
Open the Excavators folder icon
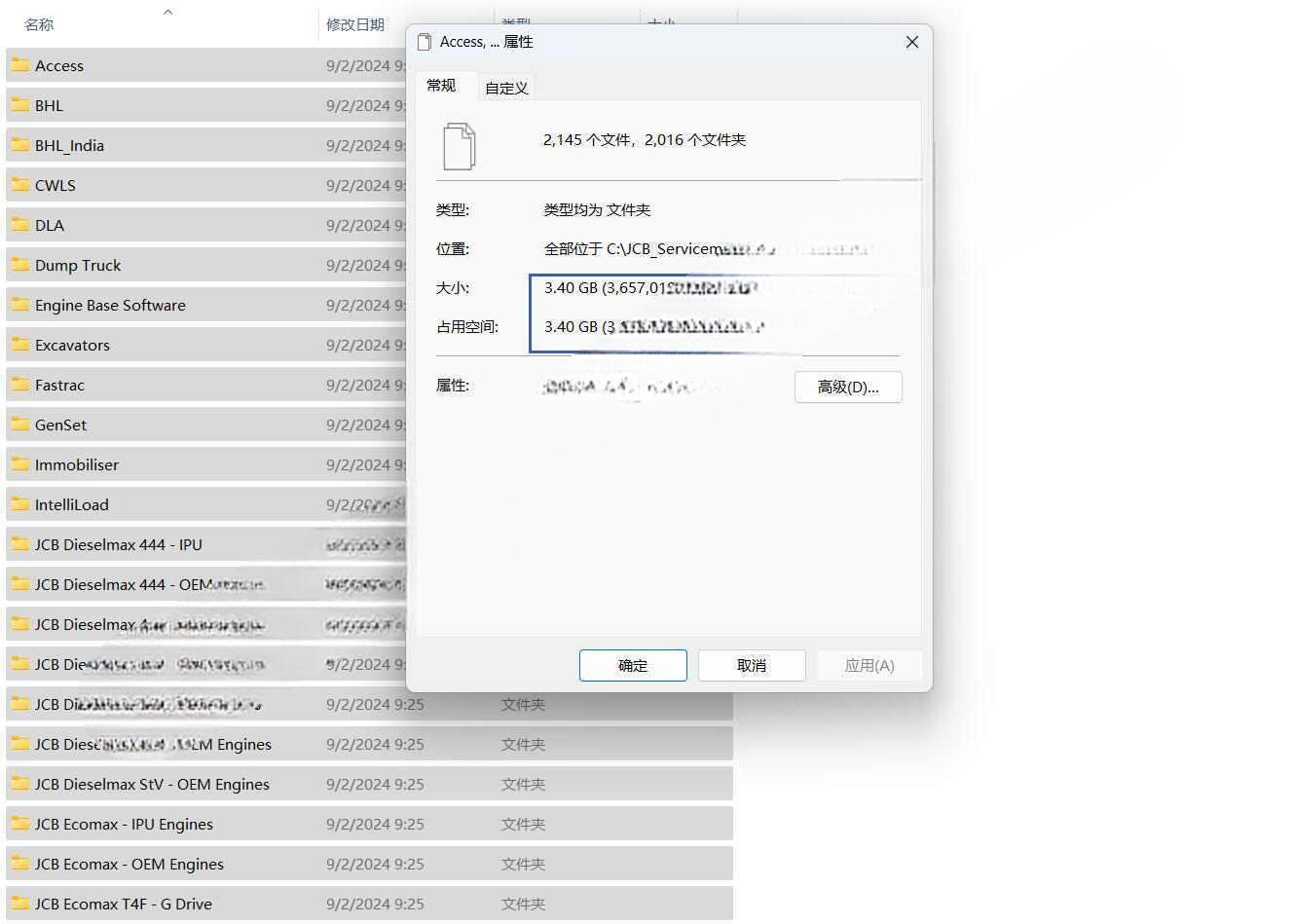tap(21, 345)
